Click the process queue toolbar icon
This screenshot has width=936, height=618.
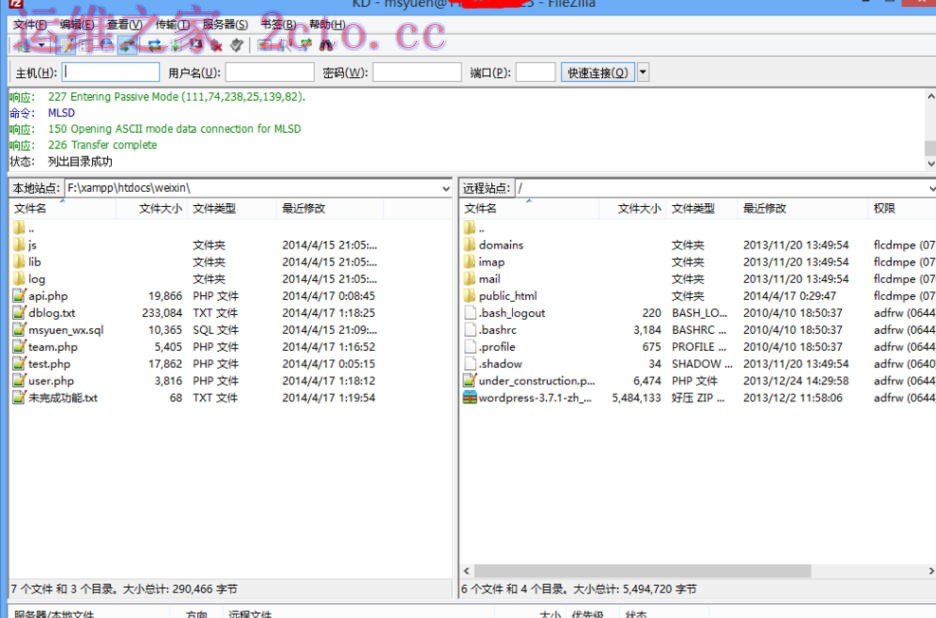(x=176, y=45)
